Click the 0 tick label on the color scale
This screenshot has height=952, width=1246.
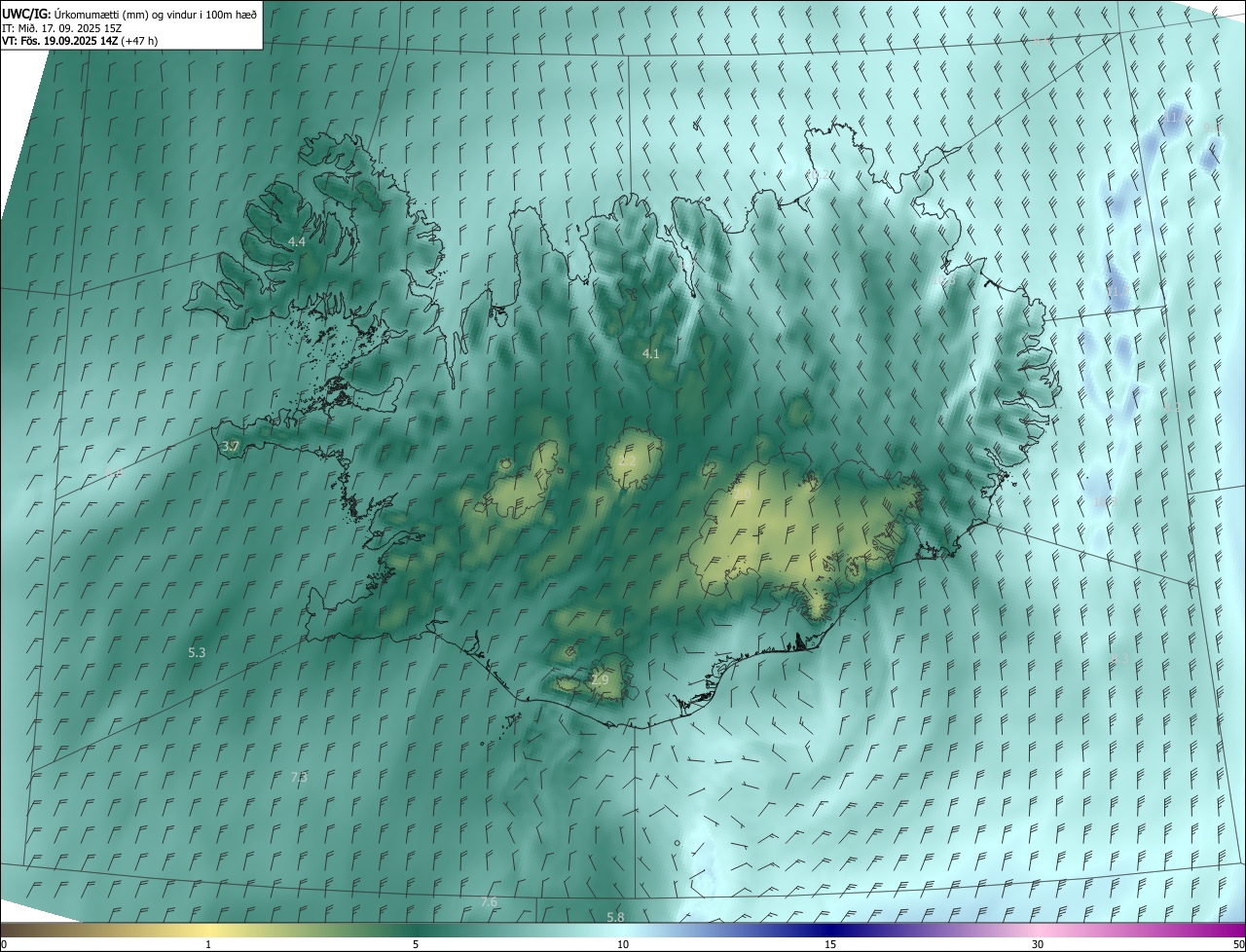click(x=4, y=944)
